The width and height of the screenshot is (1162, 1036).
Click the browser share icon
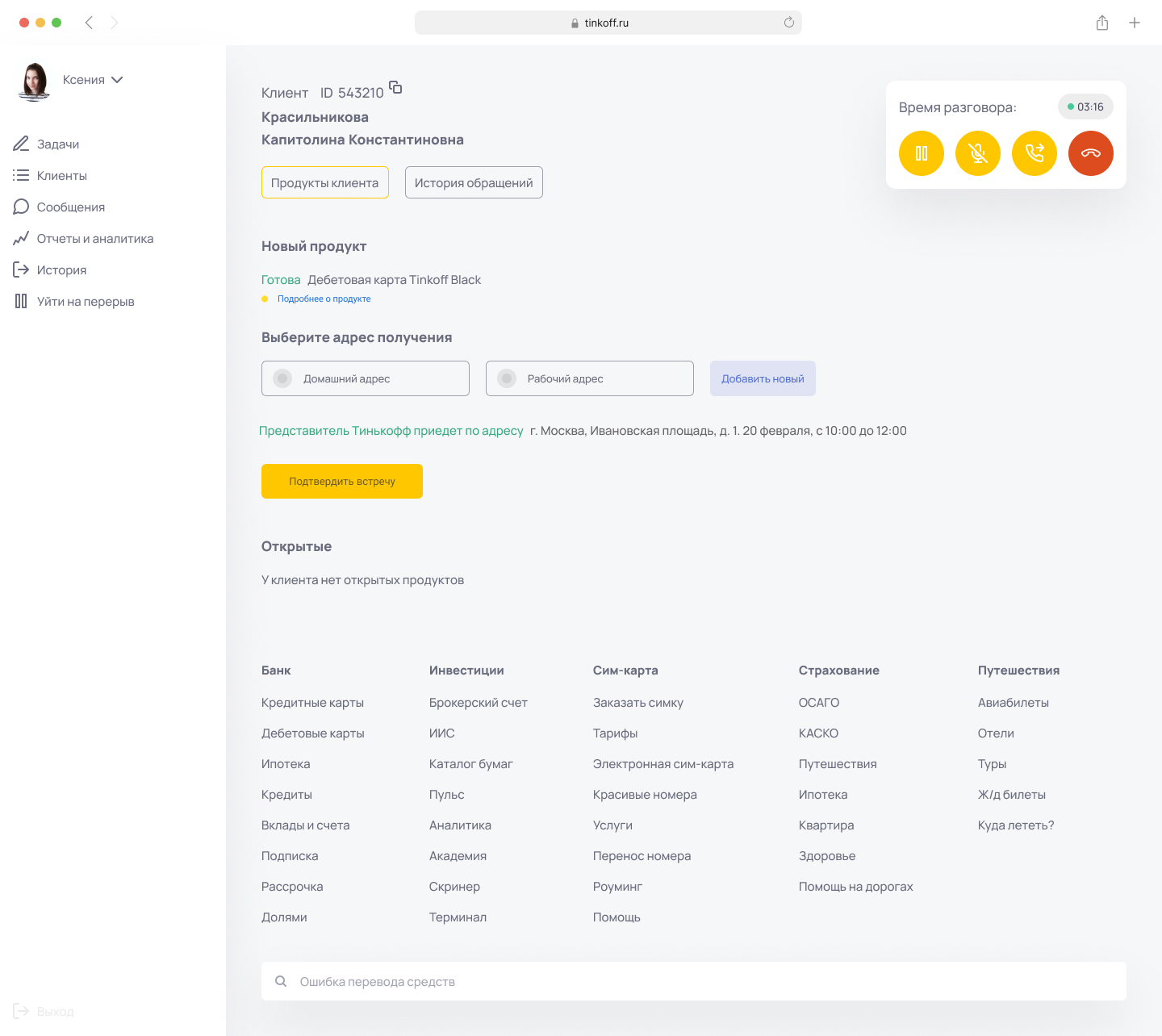tap(1101, 23)
